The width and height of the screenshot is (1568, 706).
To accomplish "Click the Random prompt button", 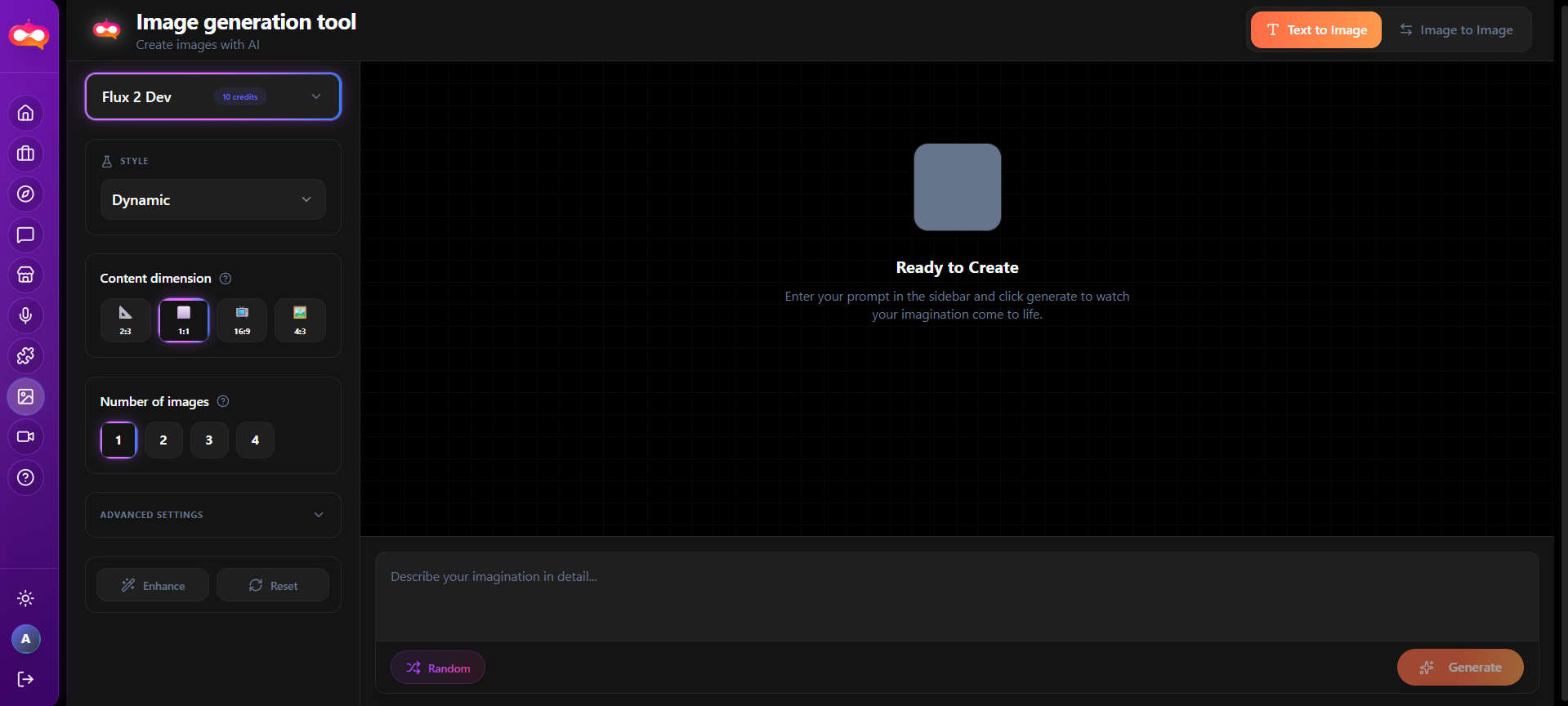I will click(438, 668).
